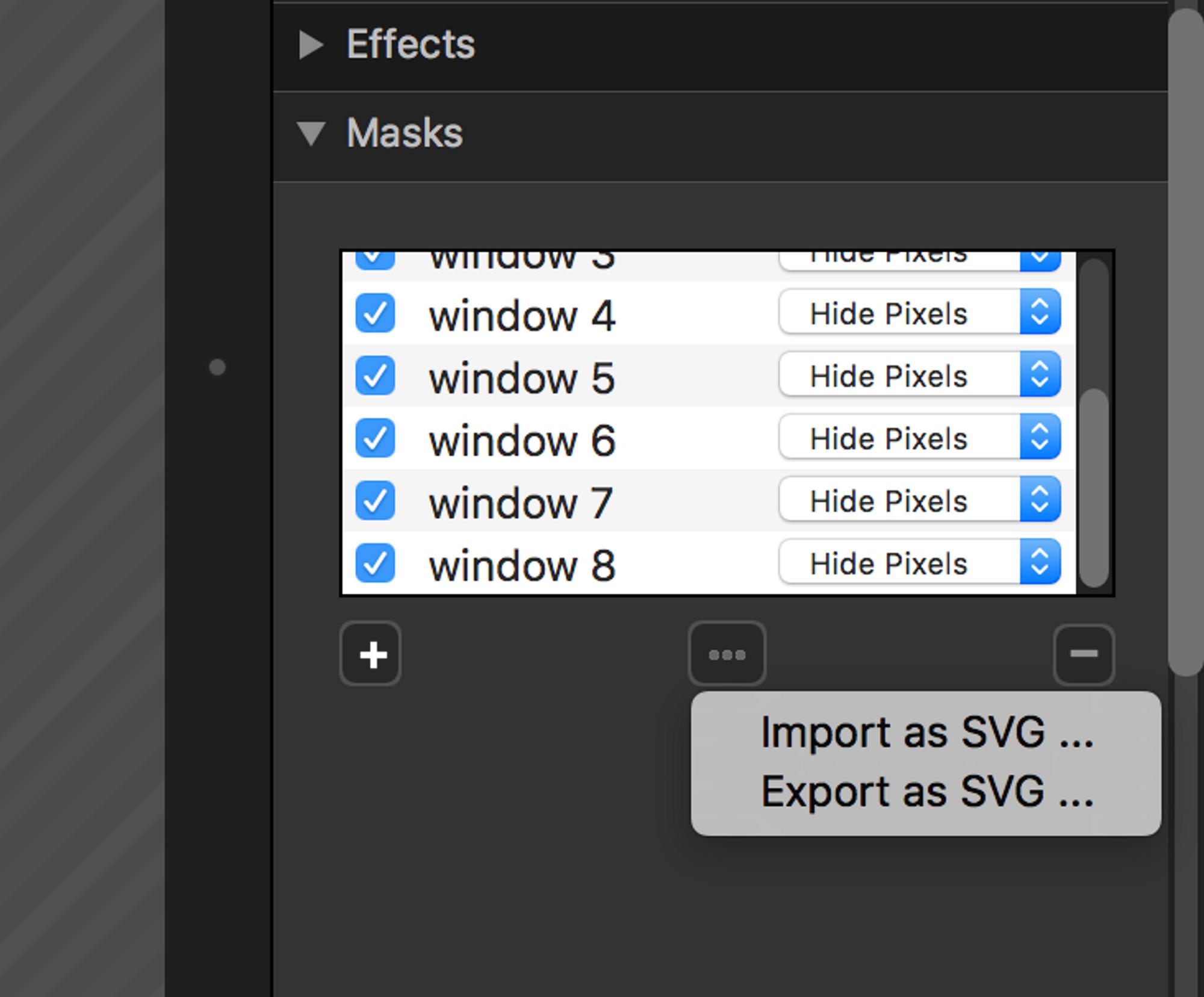Screen dimensions: 1204x997
Task: Toggle the window 6 mask checkbox
Action: pos(375,438)
